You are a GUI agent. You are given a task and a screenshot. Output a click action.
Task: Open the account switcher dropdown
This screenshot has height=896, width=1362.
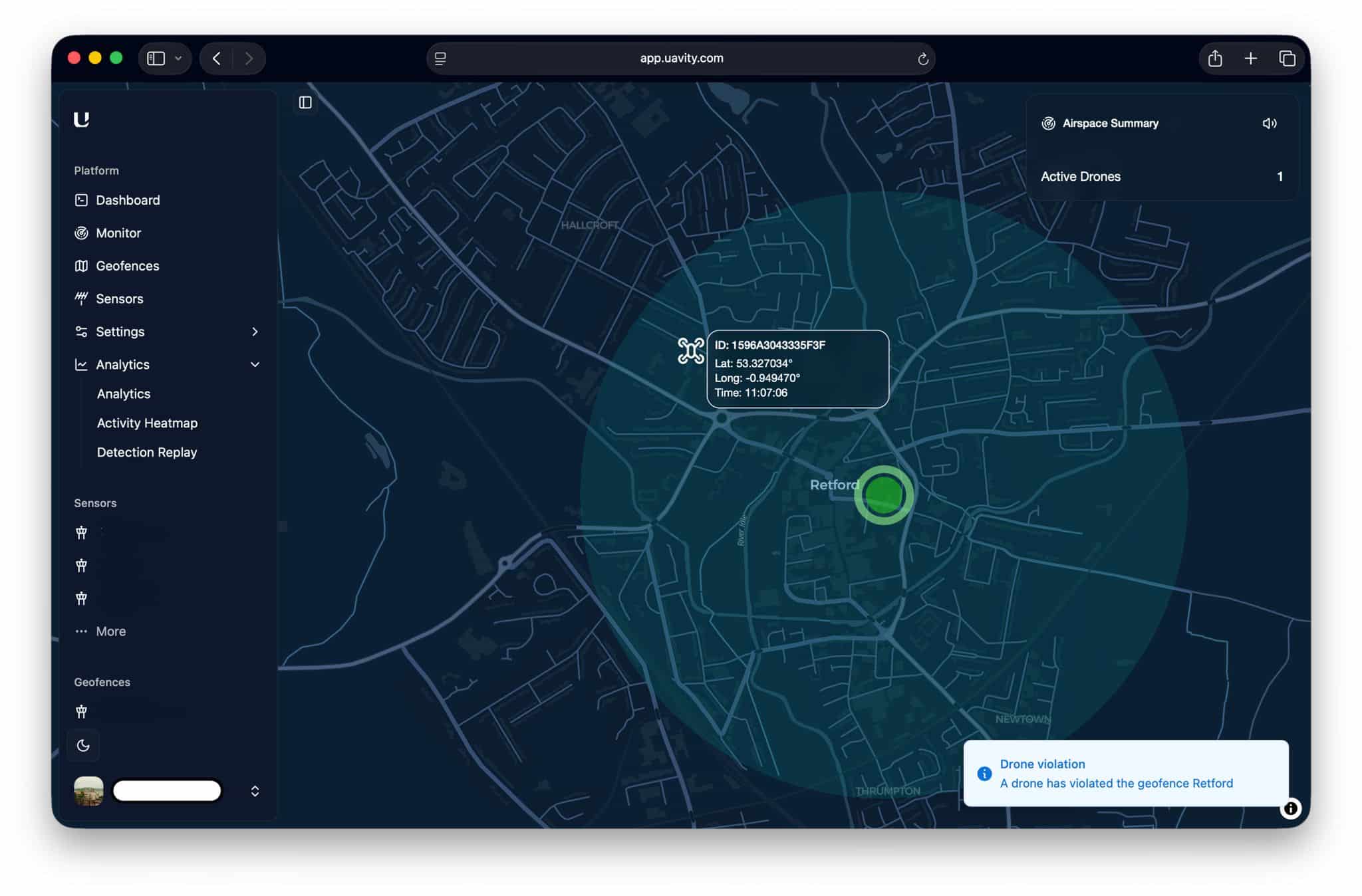point(255,791)
